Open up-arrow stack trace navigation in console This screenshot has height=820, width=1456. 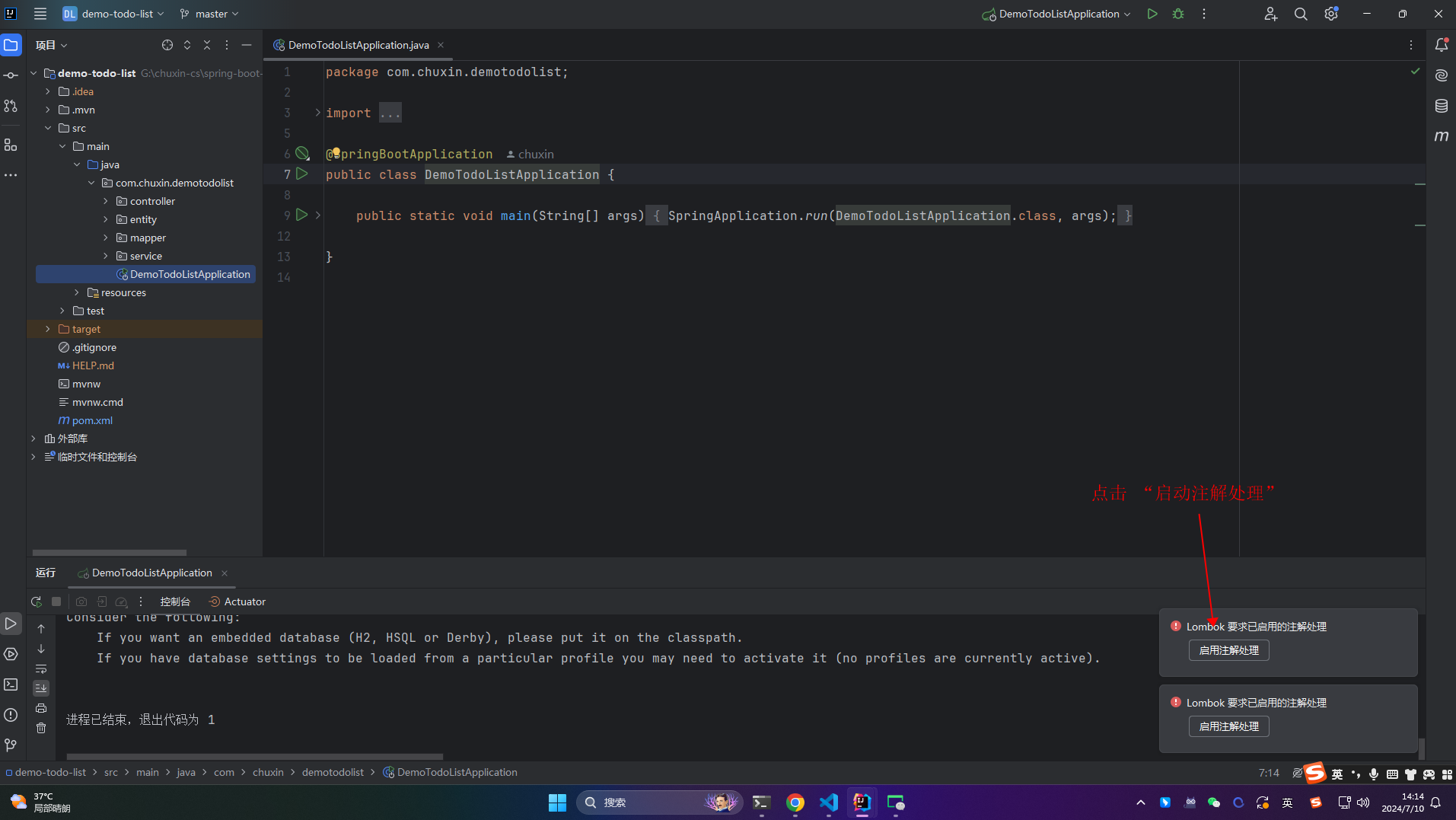(x=41, y=629)
